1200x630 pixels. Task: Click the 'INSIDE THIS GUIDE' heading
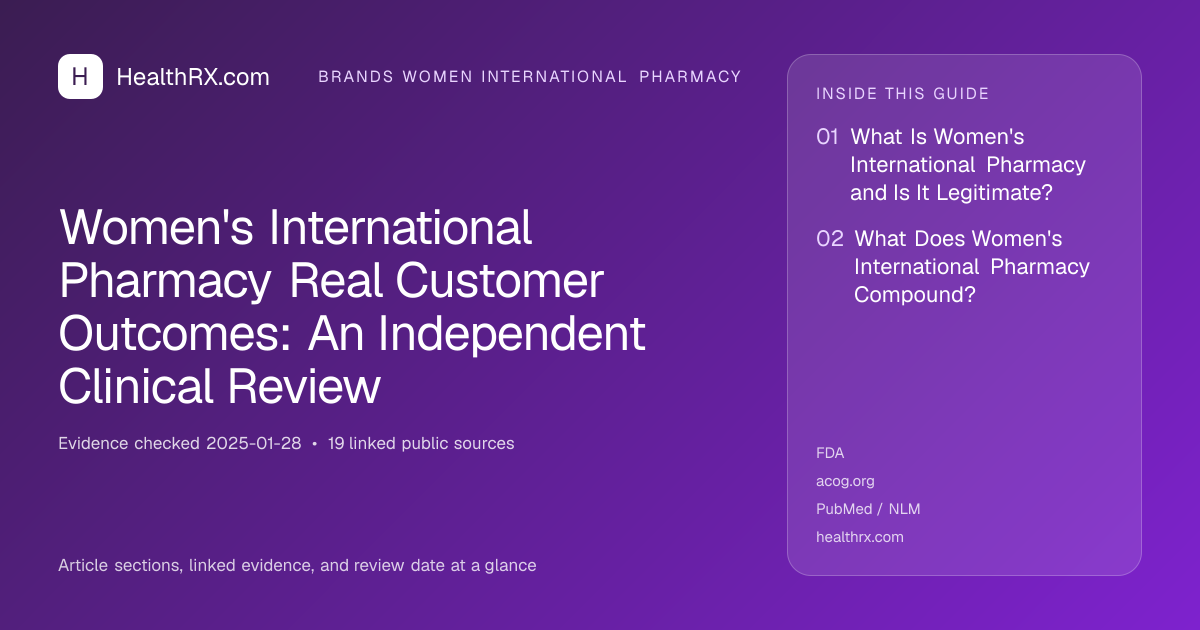903,94
